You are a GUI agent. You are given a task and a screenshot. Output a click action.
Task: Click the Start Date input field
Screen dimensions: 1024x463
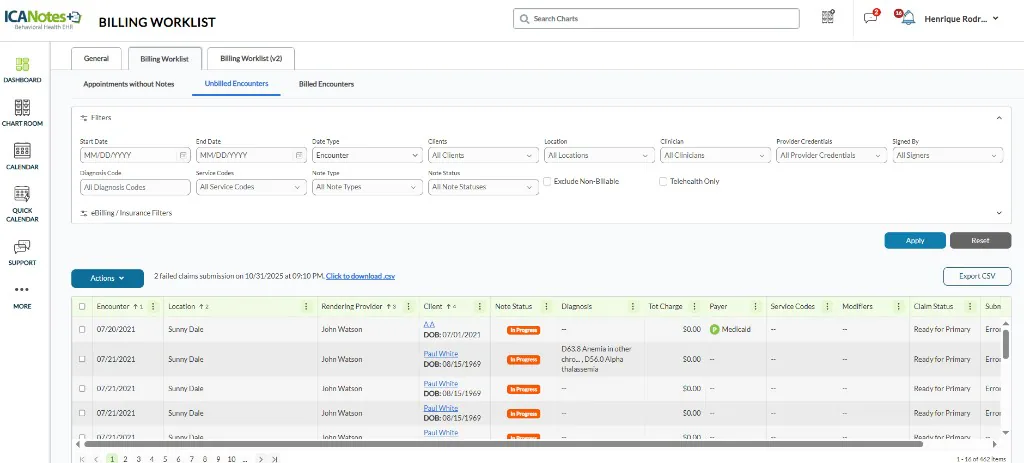coord(135,155)
